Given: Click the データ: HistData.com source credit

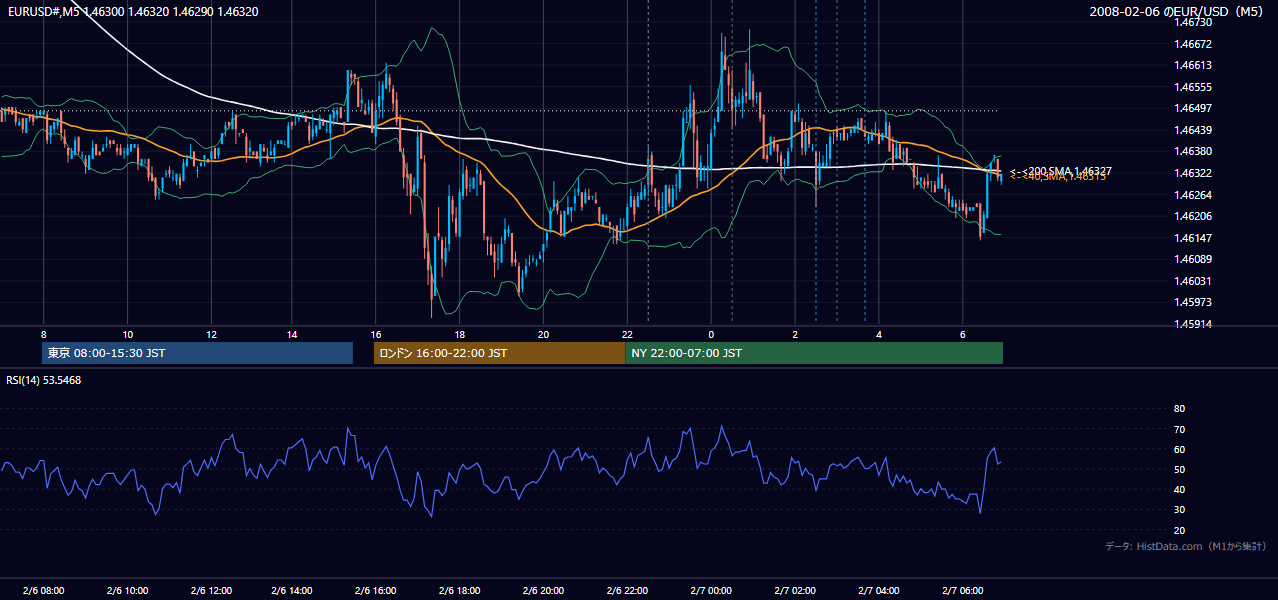Looking at the screenshot, I should pos(1185,546).
